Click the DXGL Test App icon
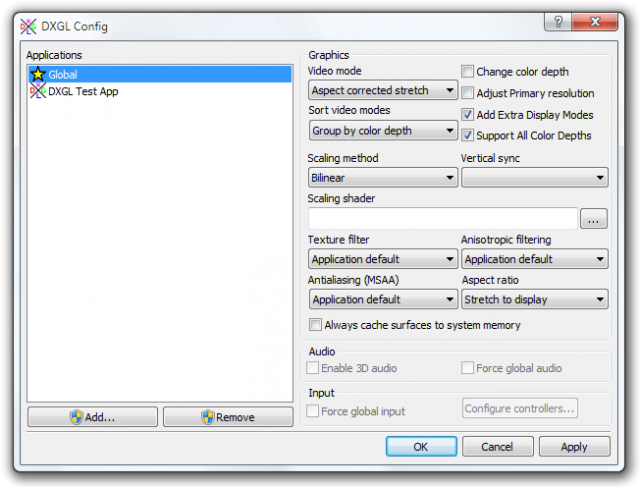The image size is (640, 487). pos(38,91)
